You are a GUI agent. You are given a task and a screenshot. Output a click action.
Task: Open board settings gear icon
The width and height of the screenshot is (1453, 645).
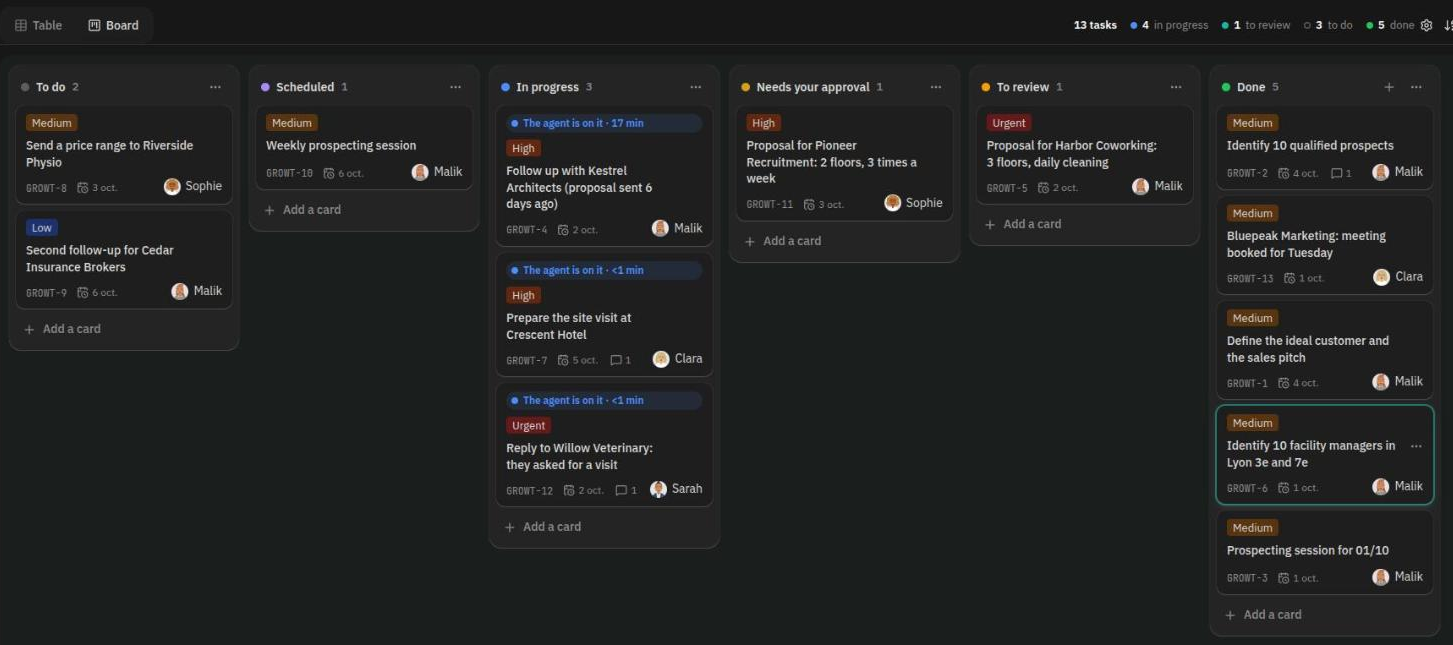pos(1426,25)
